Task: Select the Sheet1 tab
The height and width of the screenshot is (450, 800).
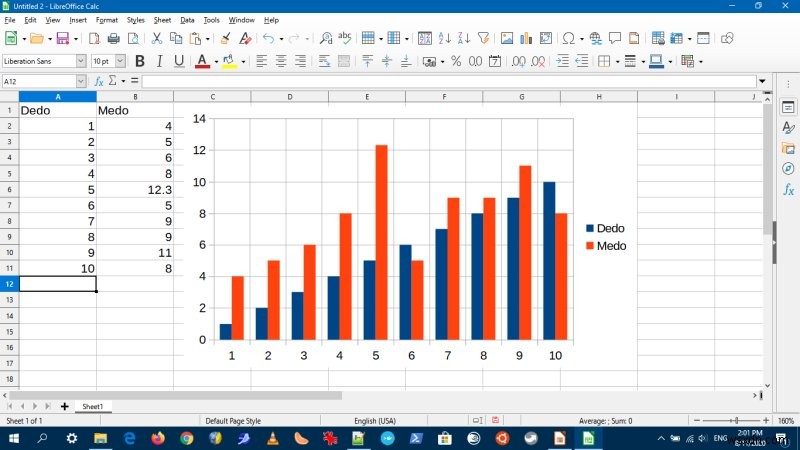Action: (x=92, y=407)
